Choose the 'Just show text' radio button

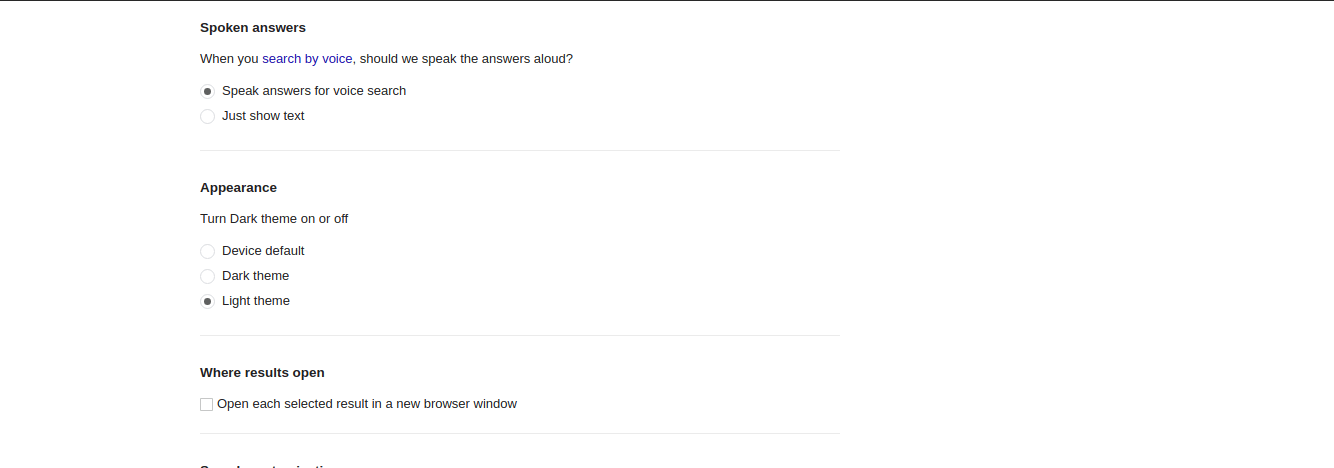(x=207, y=116)
